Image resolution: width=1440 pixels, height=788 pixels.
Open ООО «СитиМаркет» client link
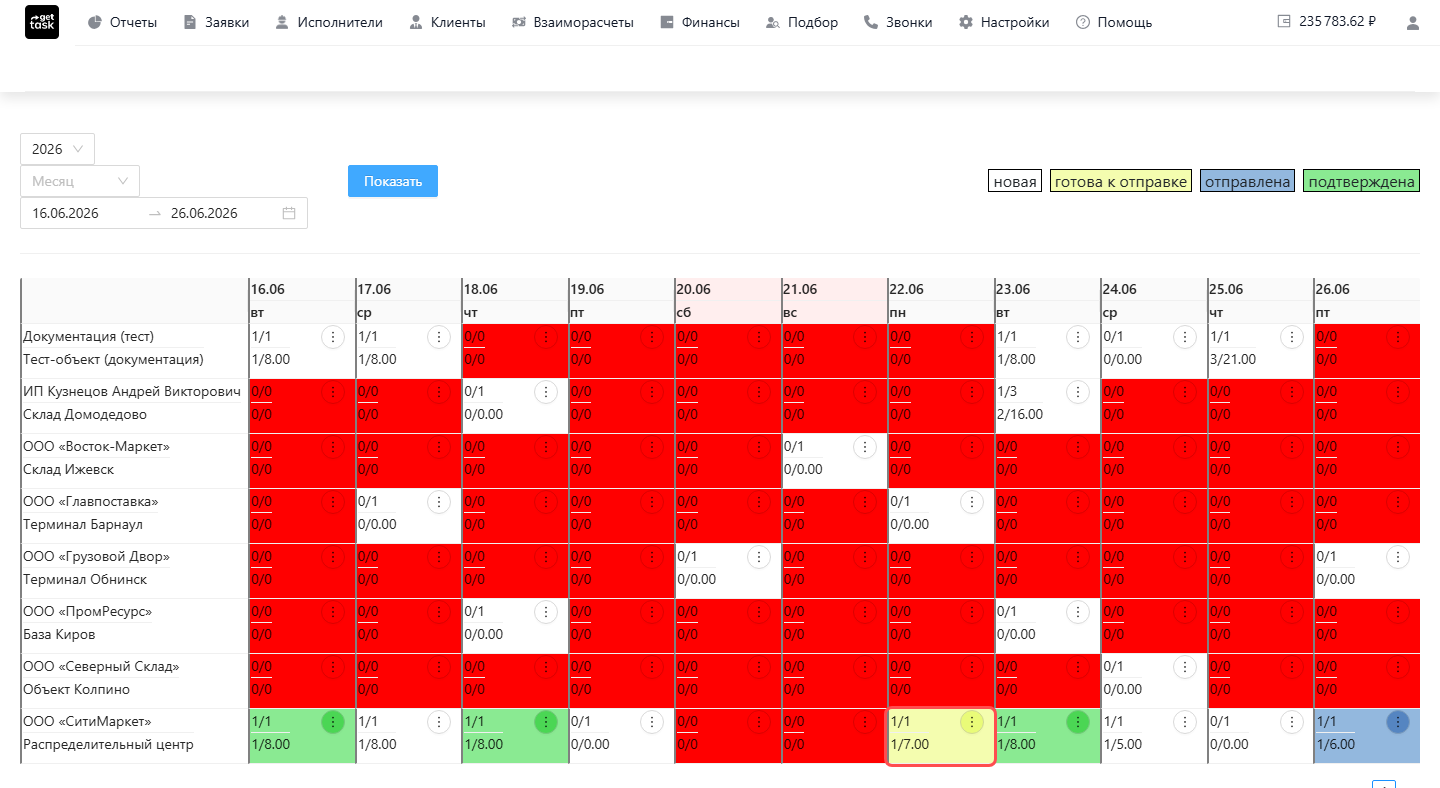click(87, 721)
